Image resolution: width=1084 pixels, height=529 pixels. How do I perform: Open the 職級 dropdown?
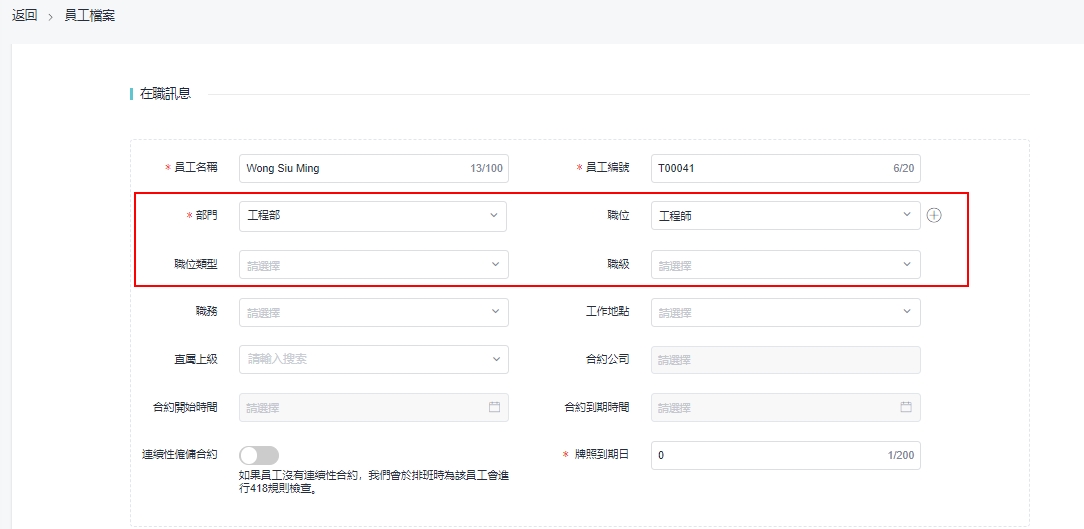point(785,265)
